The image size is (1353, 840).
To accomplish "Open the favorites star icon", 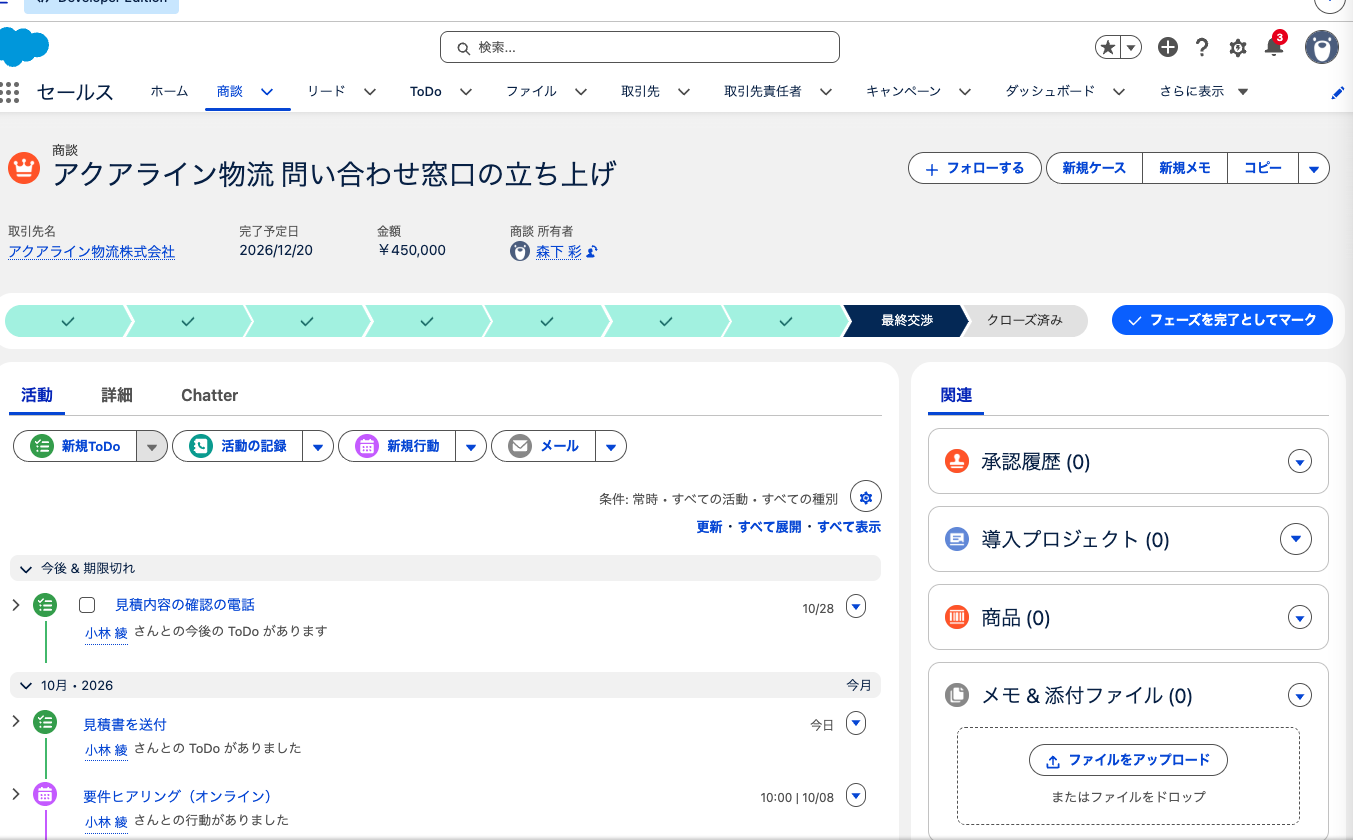I will click(x=1108, y=47).
